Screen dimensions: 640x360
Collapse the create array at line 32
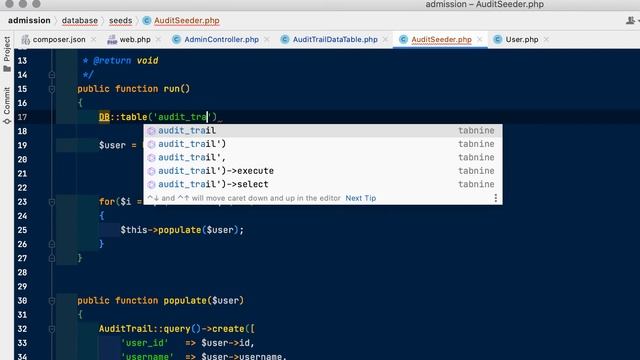[52, 329]
